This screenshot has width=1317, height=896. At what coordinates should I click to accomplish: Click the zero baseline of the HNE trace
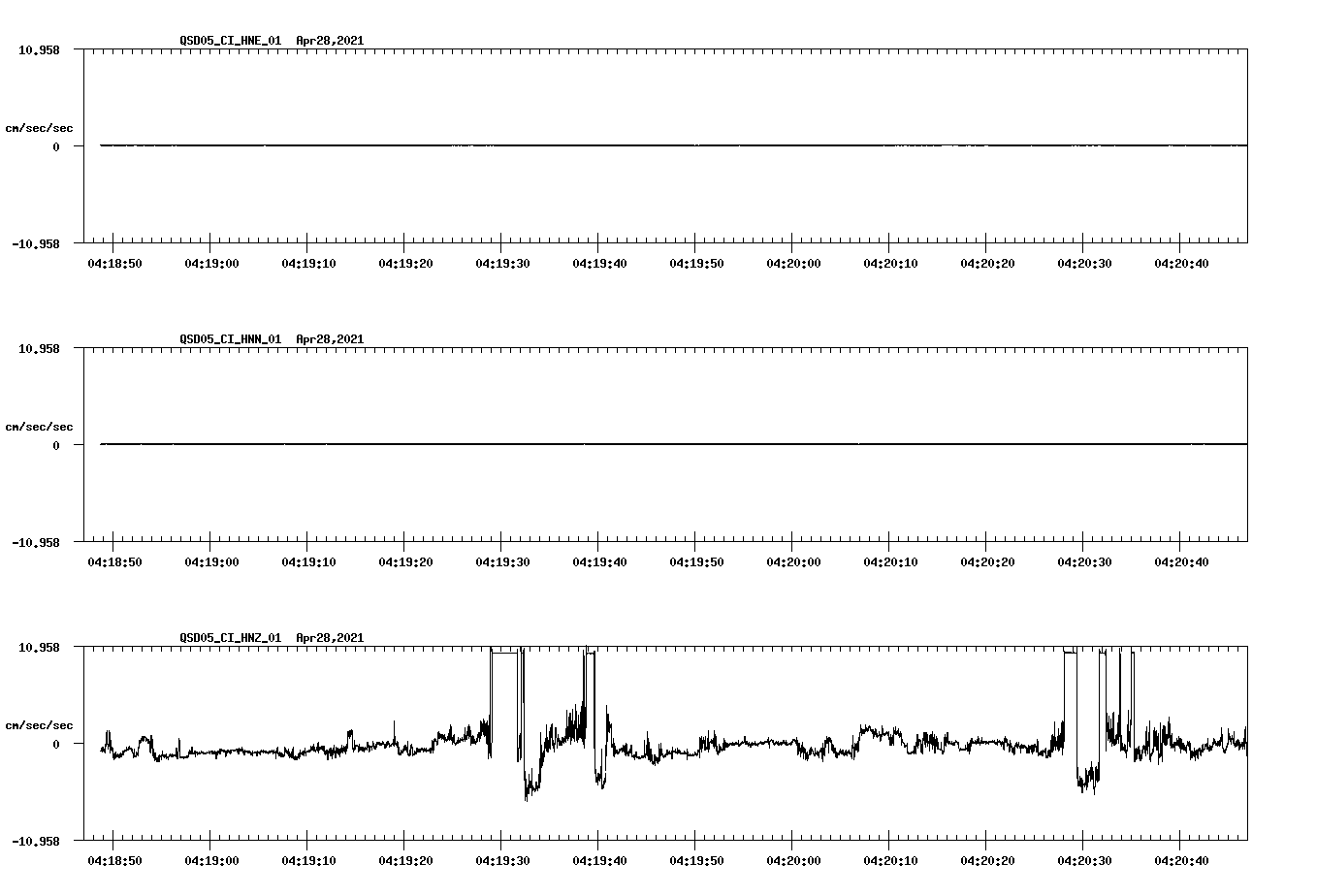(x=582, y=146)
